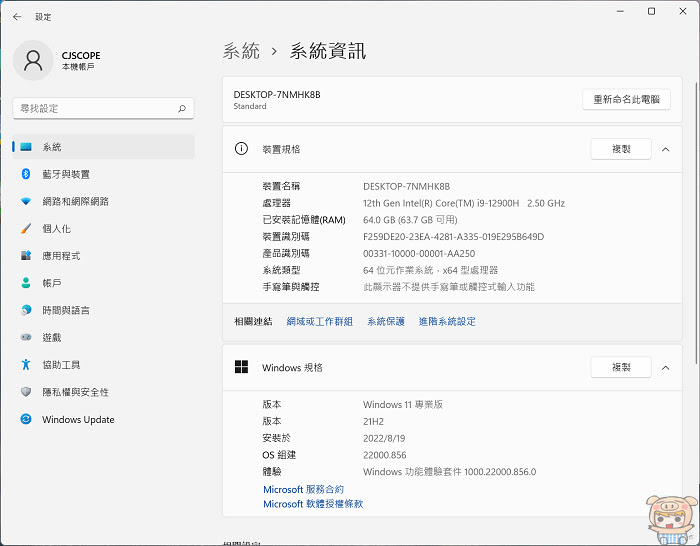Click the info icon beside 裝置規格
700x546 pixels.
[241, 149]
